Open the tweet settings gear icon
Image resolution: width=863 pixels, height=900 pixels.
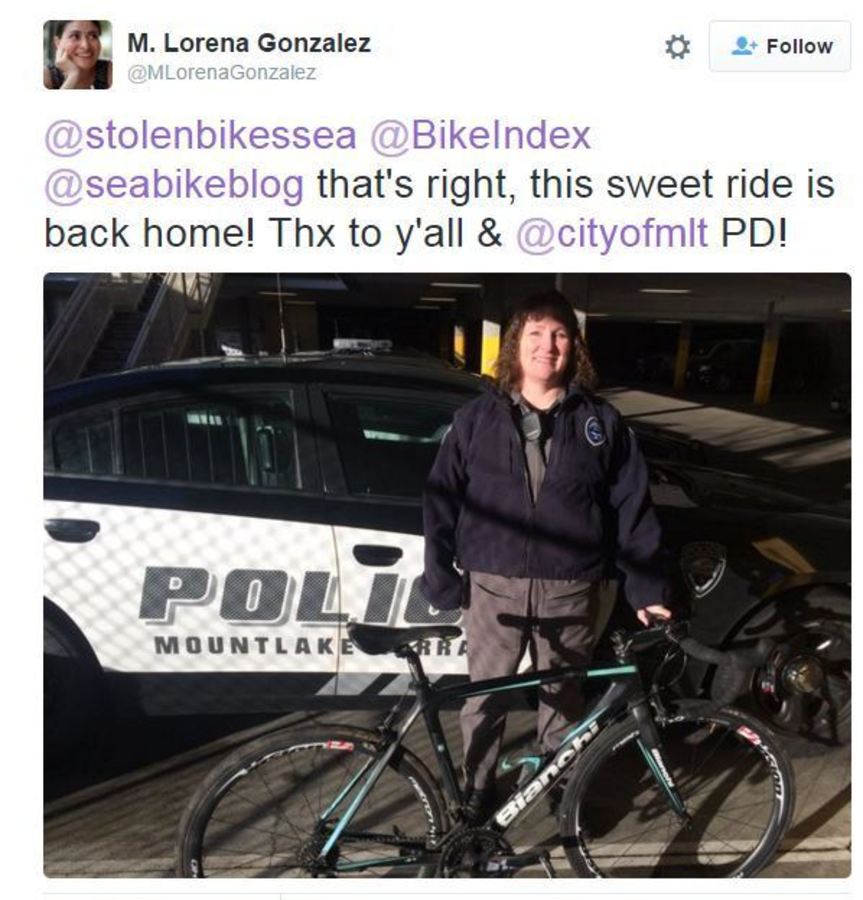(677, 46)
